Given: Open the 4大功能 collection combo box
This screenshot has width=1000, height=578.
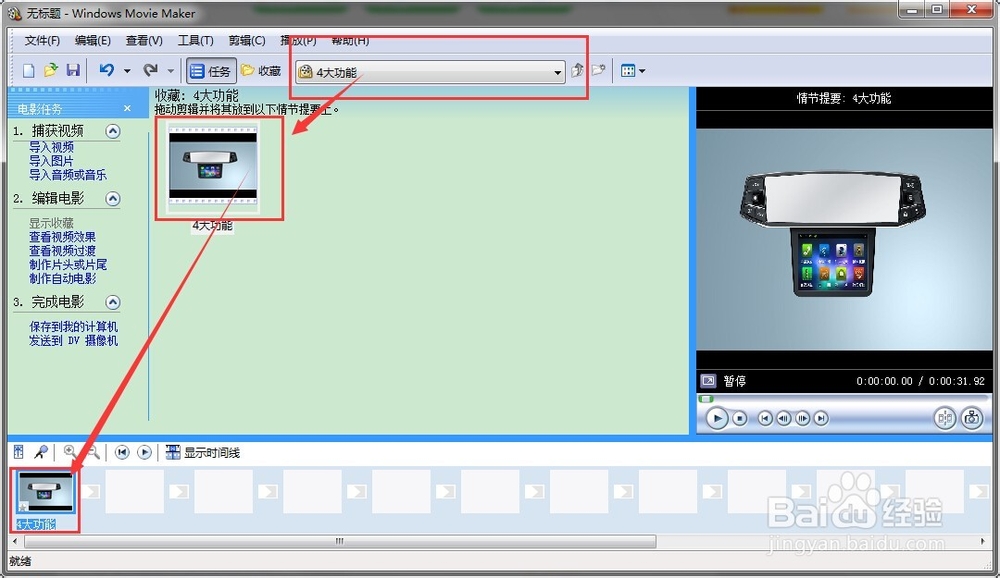Looking at the screenshot, I should 430,72.
